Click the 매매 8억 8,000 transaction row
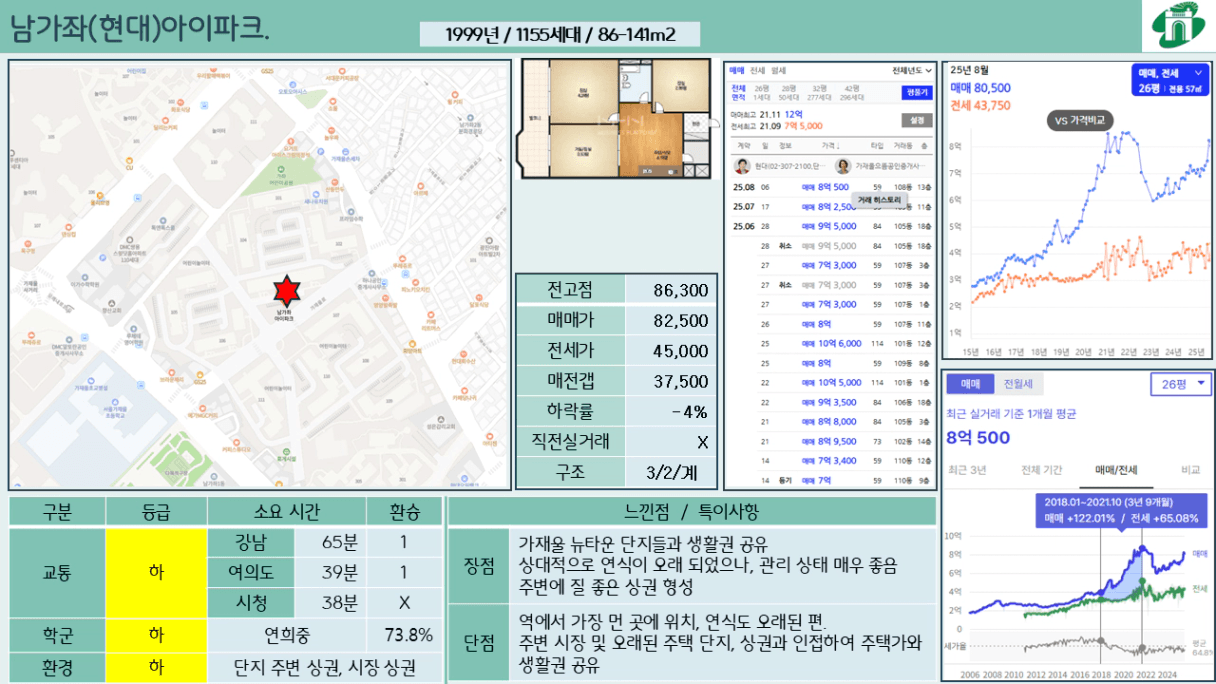The height and width of the screenshot is (684, 1216). pos(830,422)
